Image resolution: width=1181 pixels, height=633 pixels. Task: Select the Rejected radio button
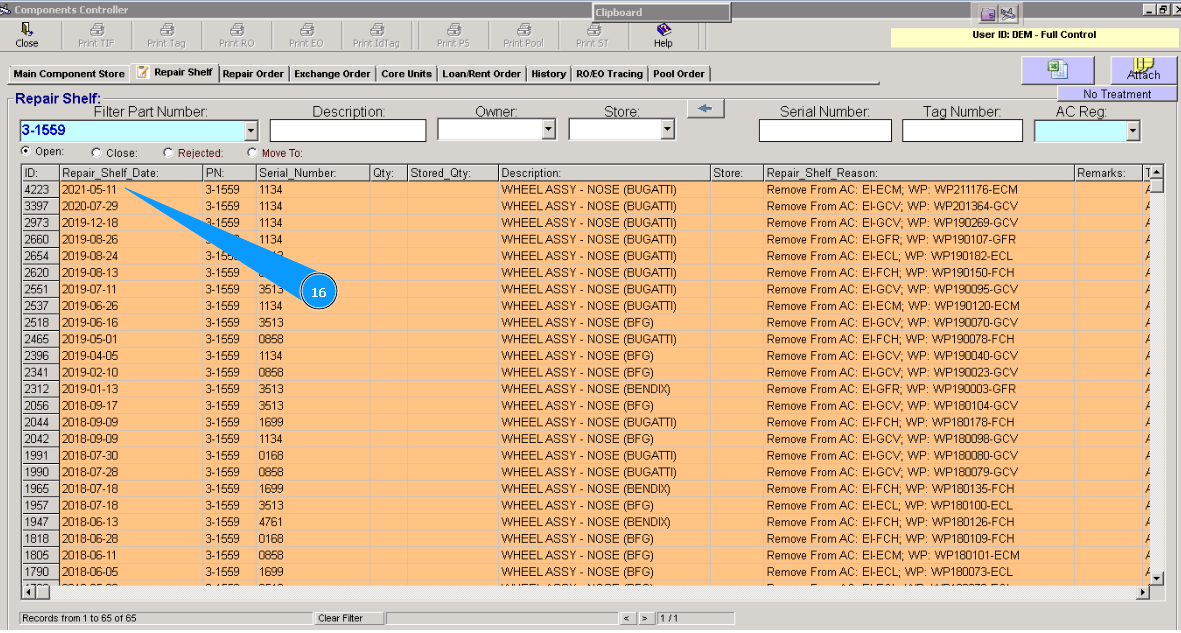coord(168,152)
